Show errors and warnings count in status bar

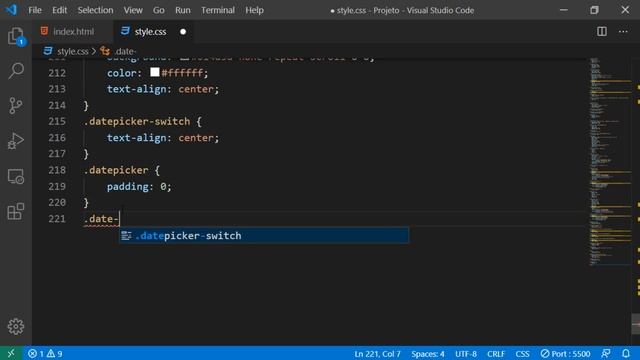click(x=45, y=353)
